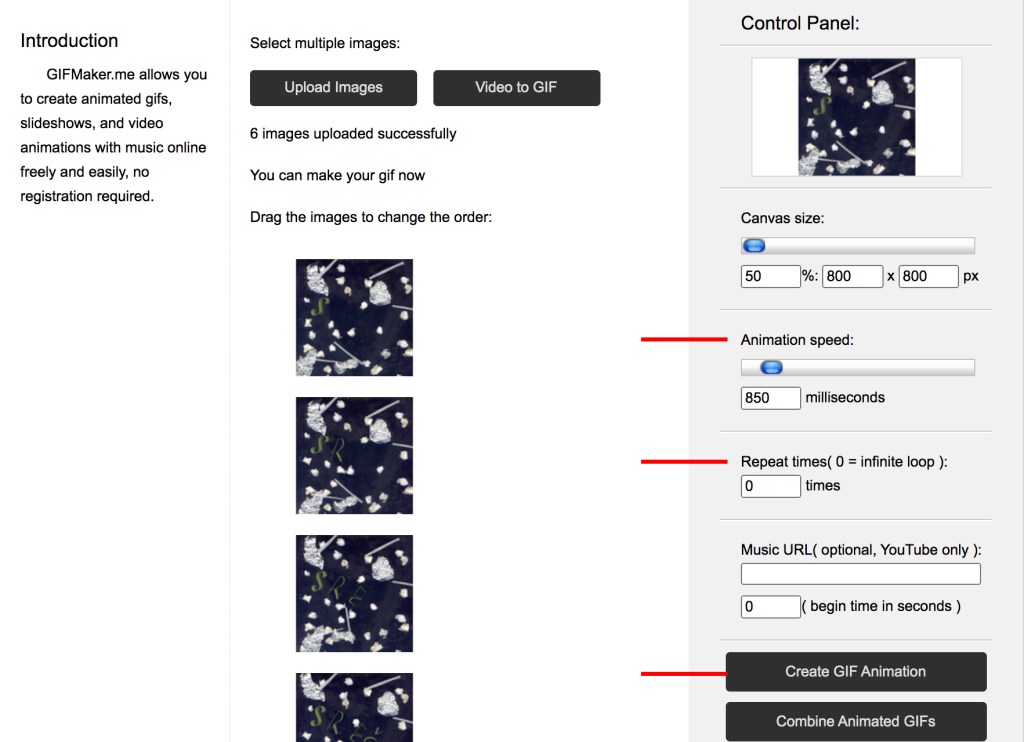Screen dimensions: 1024x742
Task: Click the canvas width pixel field
Action: pyautogui.click(x=852, y=276)
